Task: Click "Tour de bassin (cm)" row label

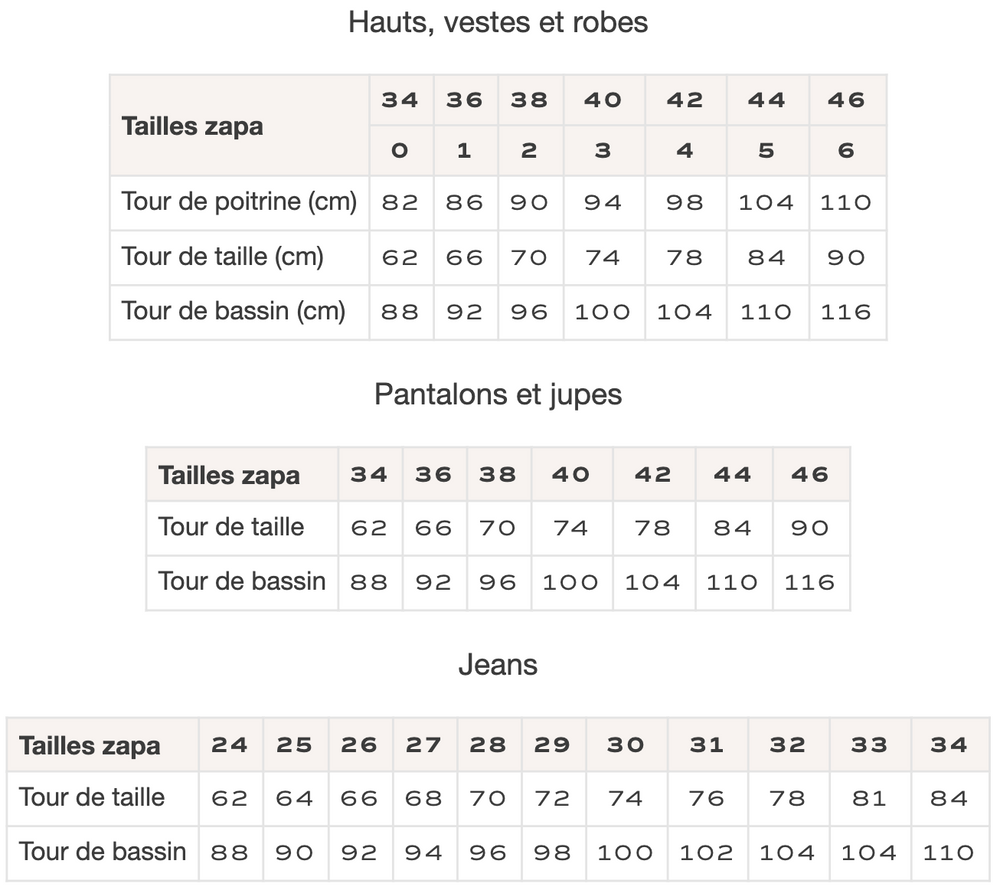Action: [x=233, y=311]
